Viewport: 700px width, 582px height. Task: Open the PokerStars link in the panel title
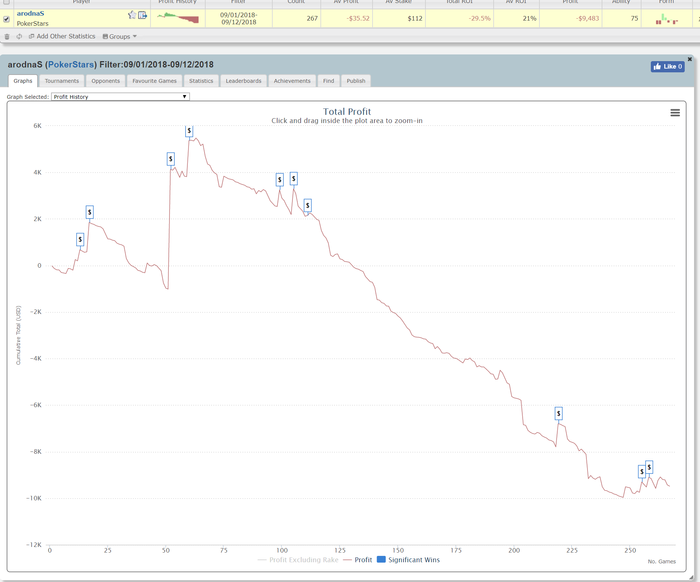click(x=71, y=65)
